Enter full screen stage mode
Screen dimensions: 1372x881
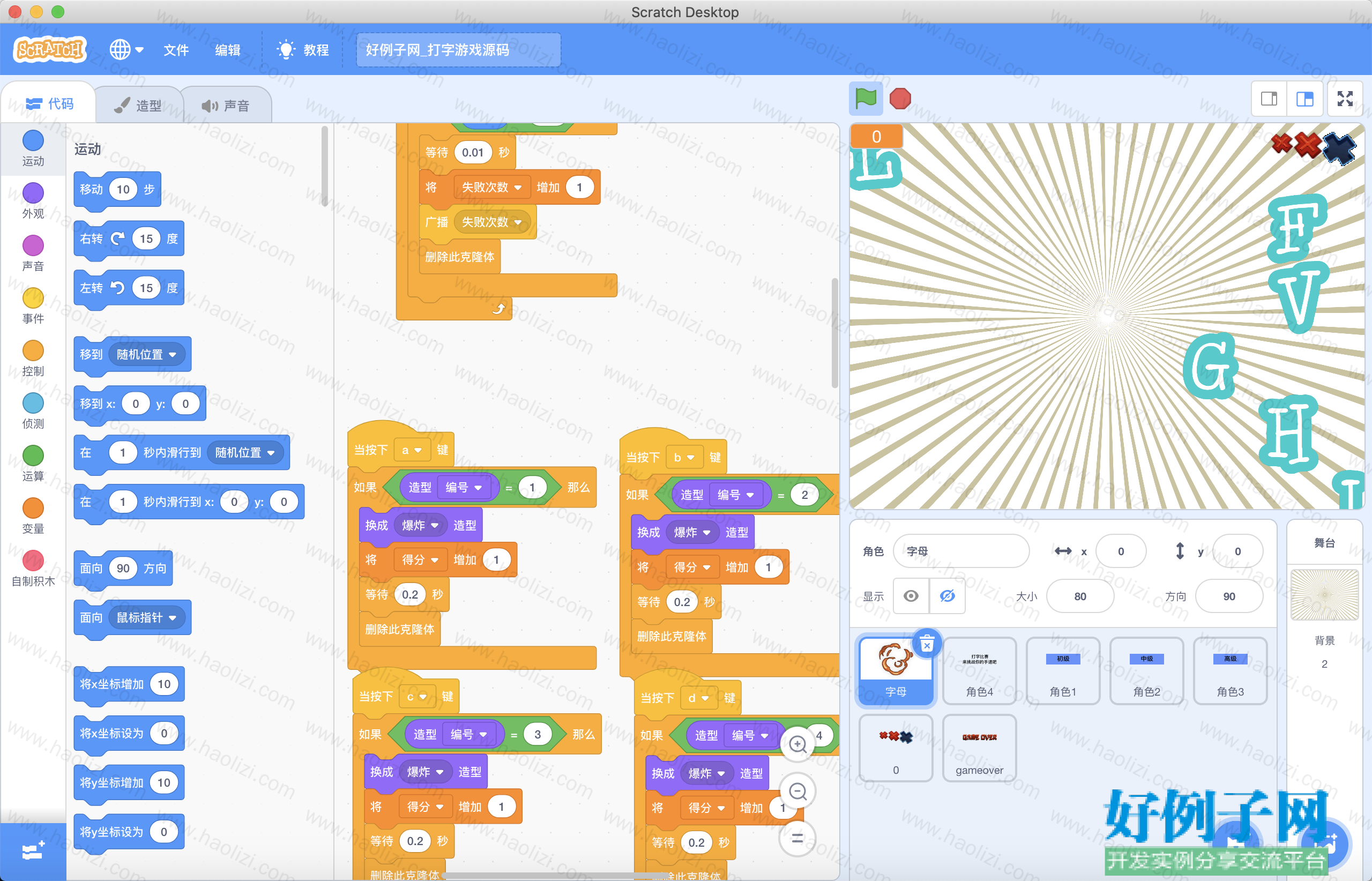pyautogui.click(x=1345, y=99)
